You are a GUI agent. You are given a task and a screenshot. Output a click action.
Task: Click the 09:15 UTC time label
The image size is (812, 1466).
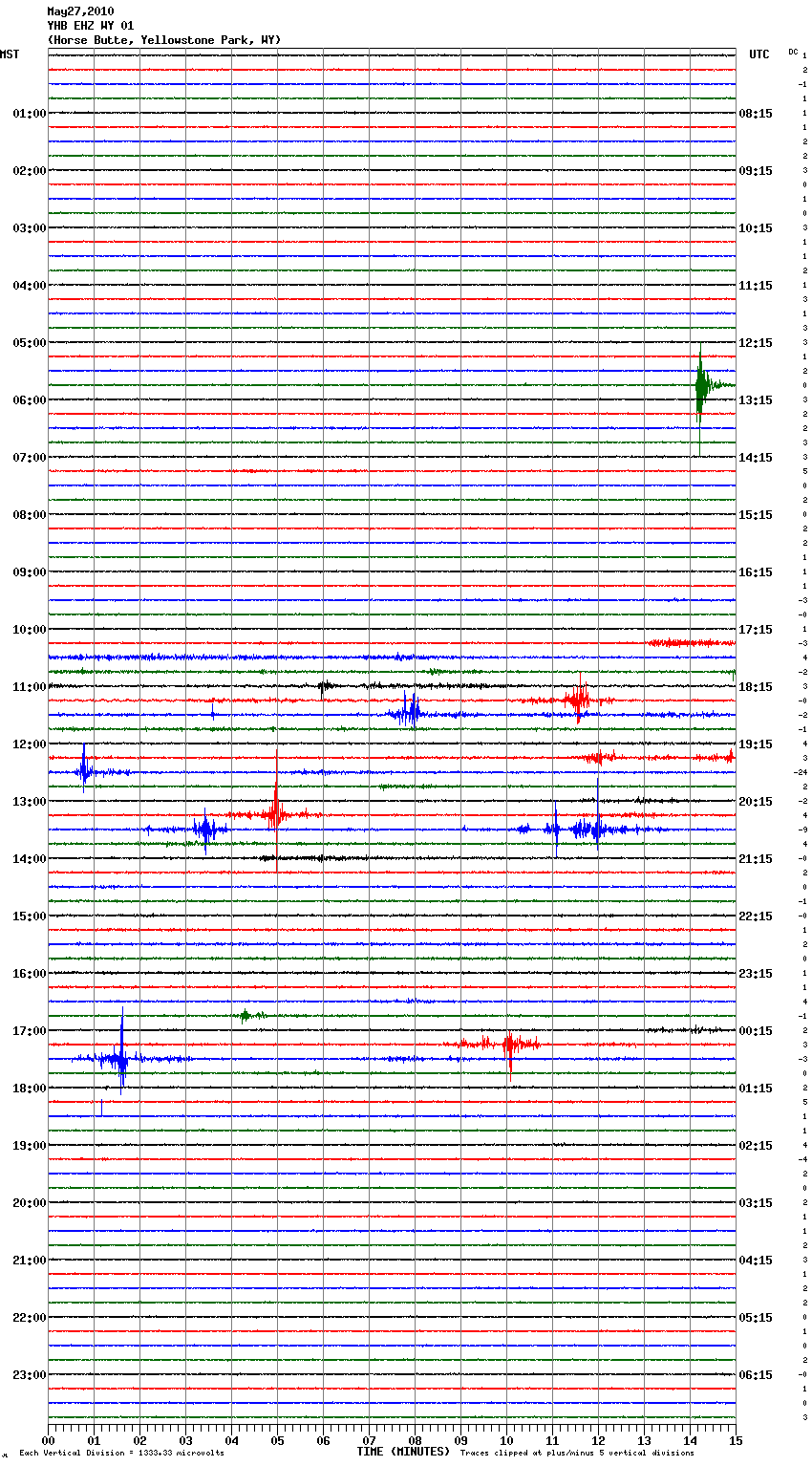(756, 171)
